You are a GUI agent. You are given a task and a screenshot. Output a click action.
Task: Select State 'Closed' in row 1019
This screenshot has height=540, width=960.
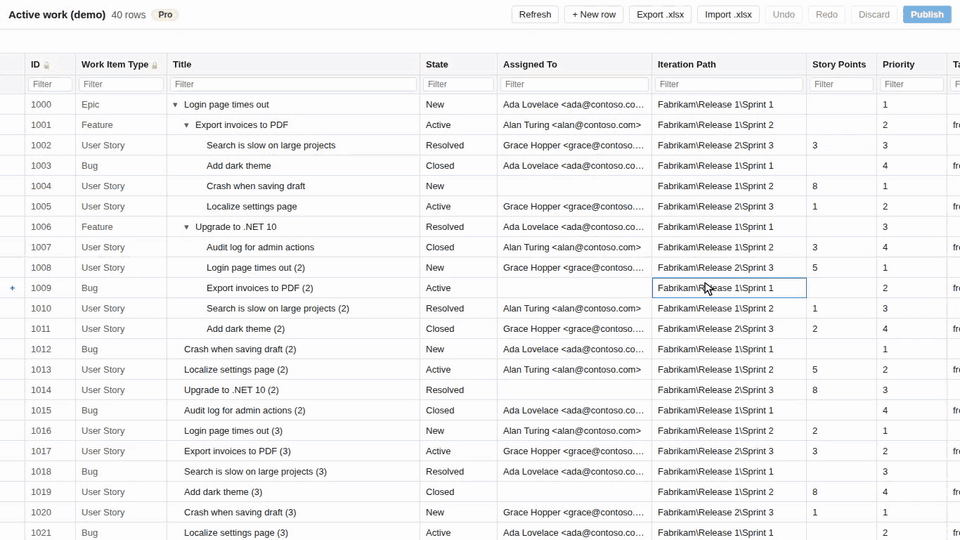pos(459,492)
